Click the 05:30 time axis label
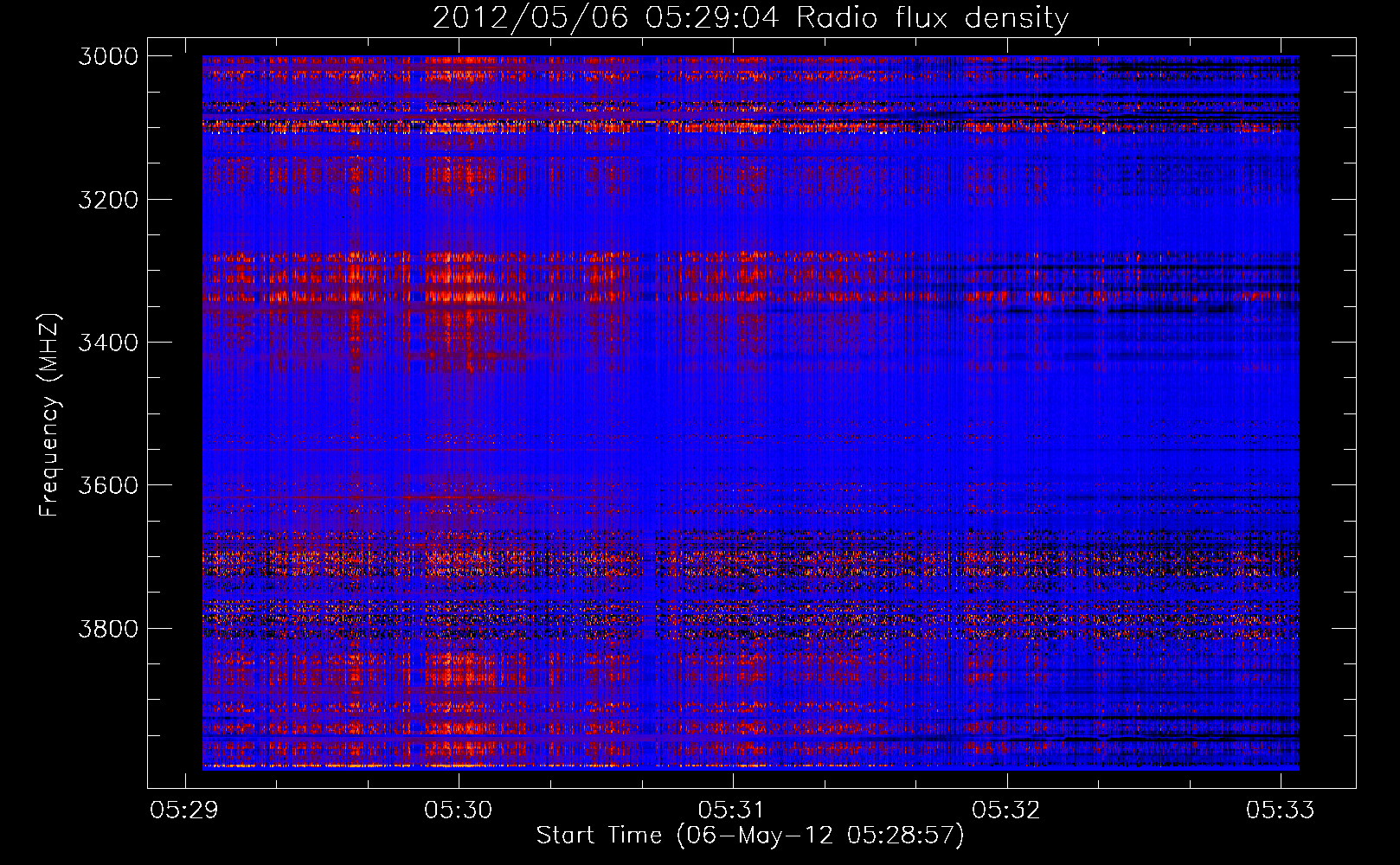This screenshot has width=1400, height=865. click(459, 810)
